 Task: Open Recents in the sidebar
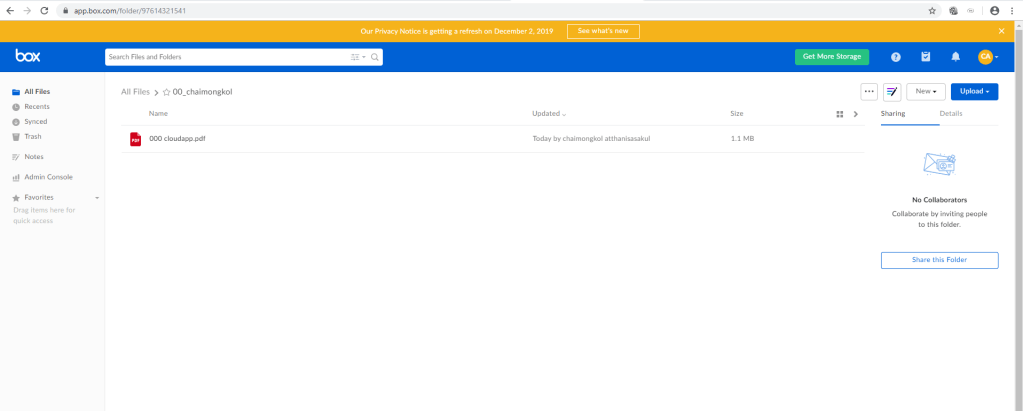coord(37,106)
